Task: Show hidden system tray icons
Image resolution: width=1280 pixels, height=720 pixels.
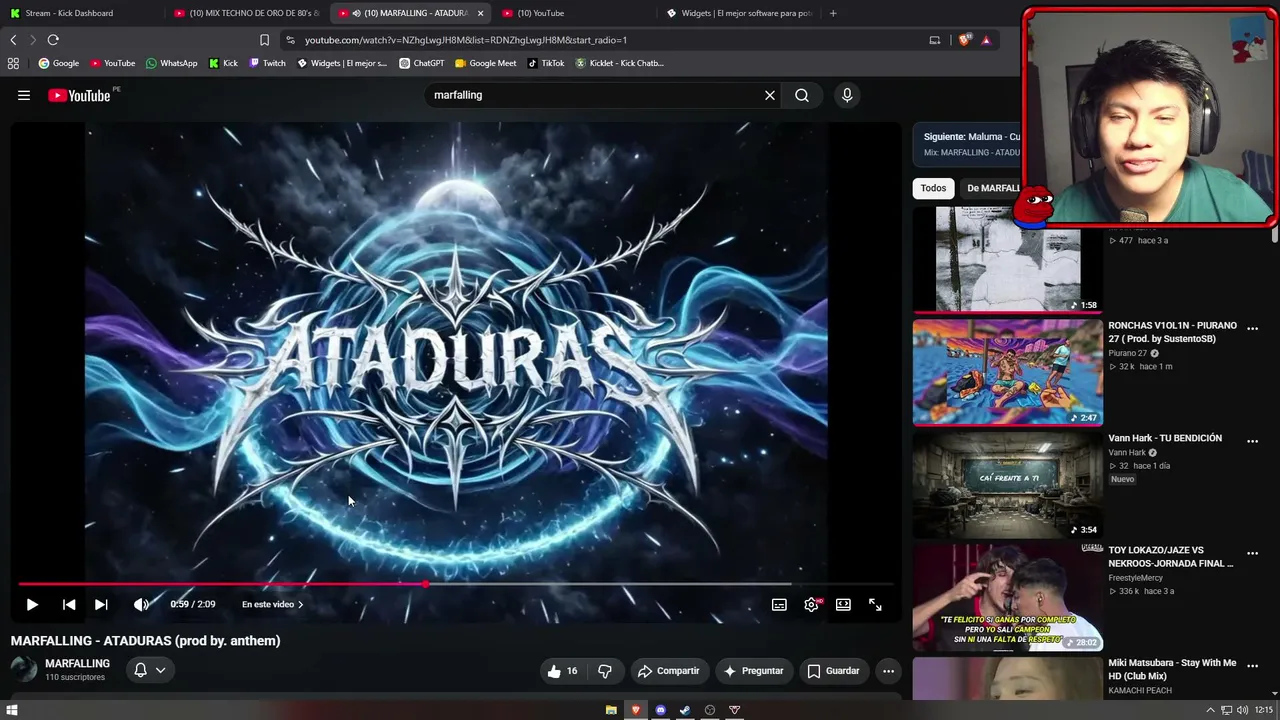Action: [1210, 710]
